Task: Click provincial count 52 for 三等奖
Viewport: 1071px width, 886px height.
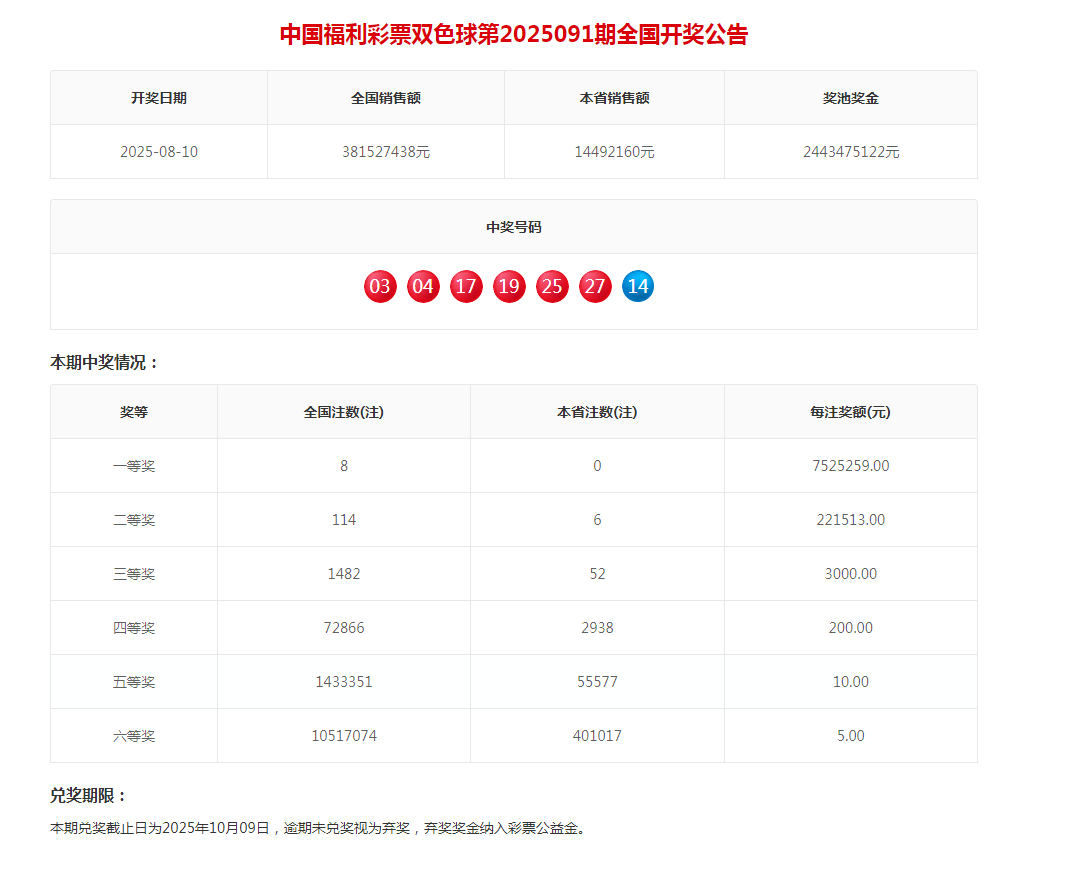Action: point(597,574)
